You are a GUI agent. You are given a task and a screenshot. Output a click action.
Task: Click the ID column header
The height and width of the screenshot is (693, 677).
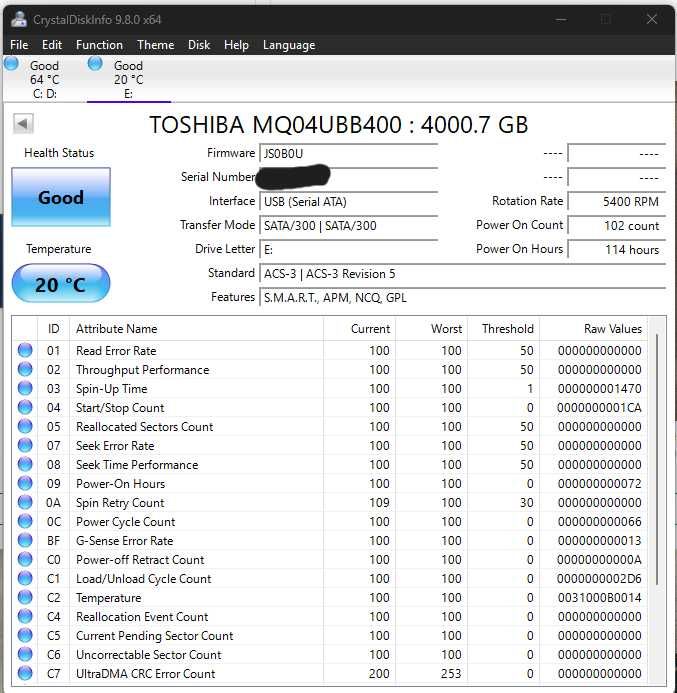pos(53,329)
